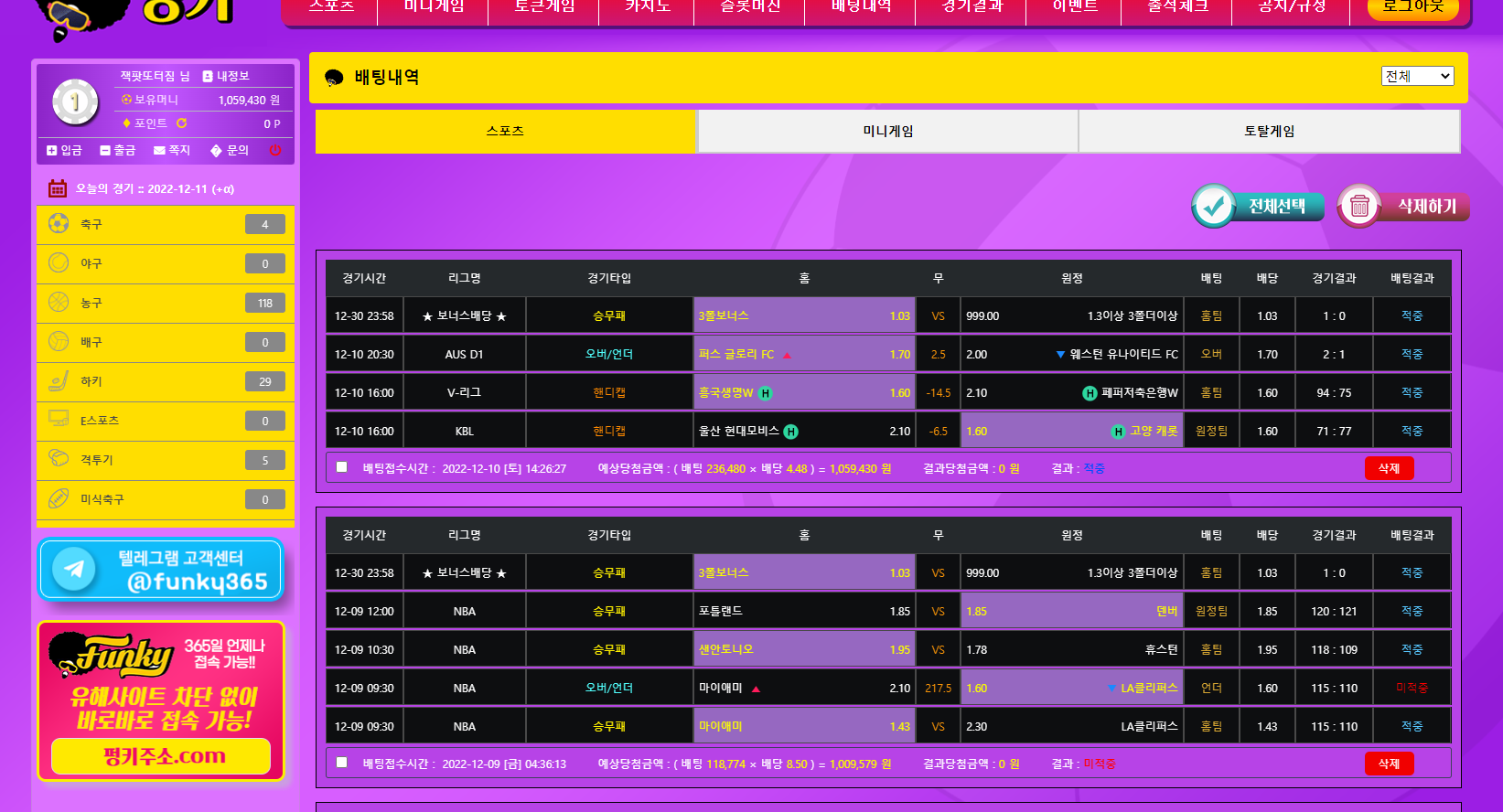Open the 오늘의 경기 calendar icon

[x=58, y=188]
